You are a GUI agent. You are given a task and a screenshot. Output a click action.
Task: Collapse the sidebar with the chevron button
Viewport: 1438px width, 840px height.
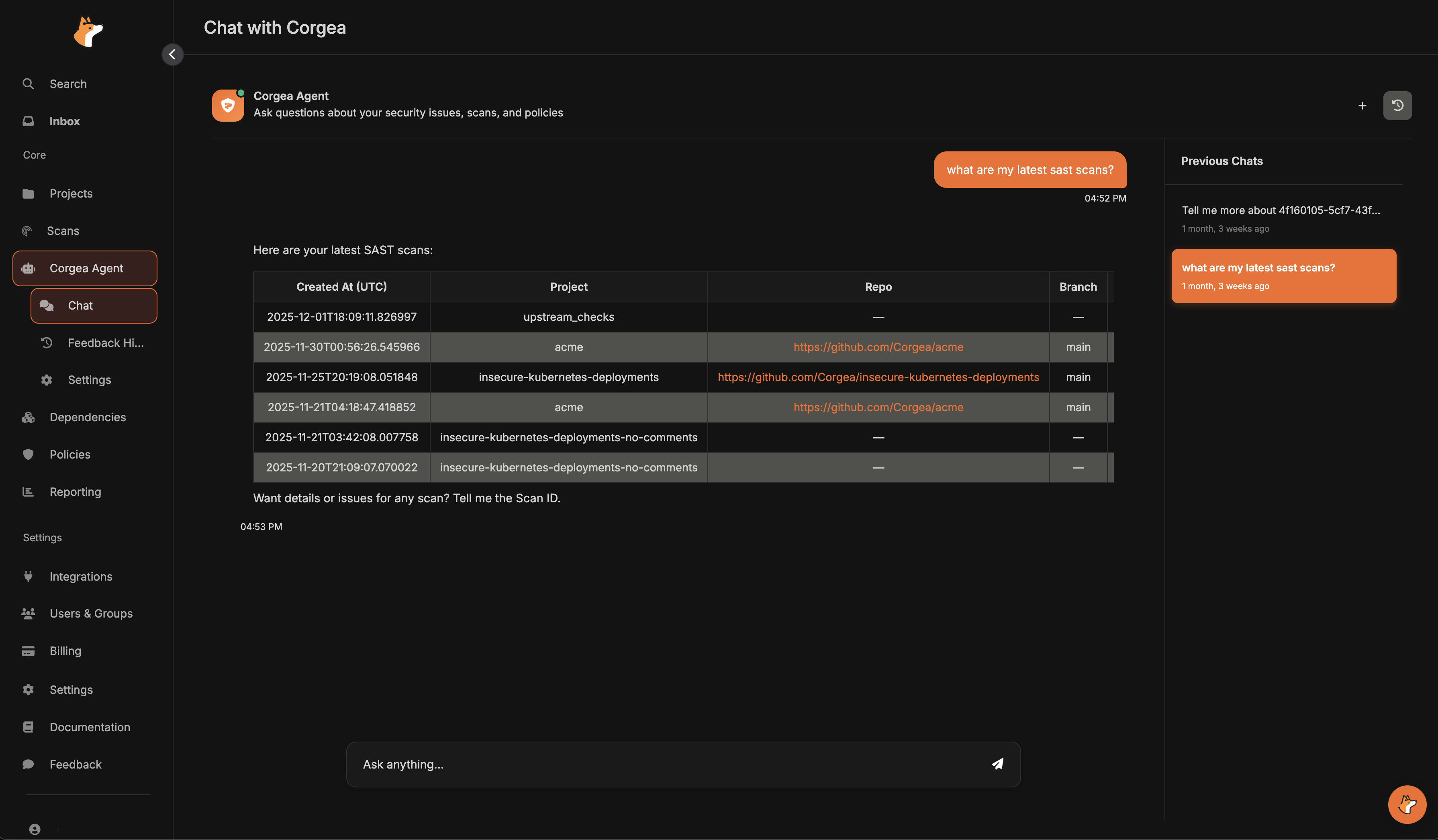(x=172, y=54)
